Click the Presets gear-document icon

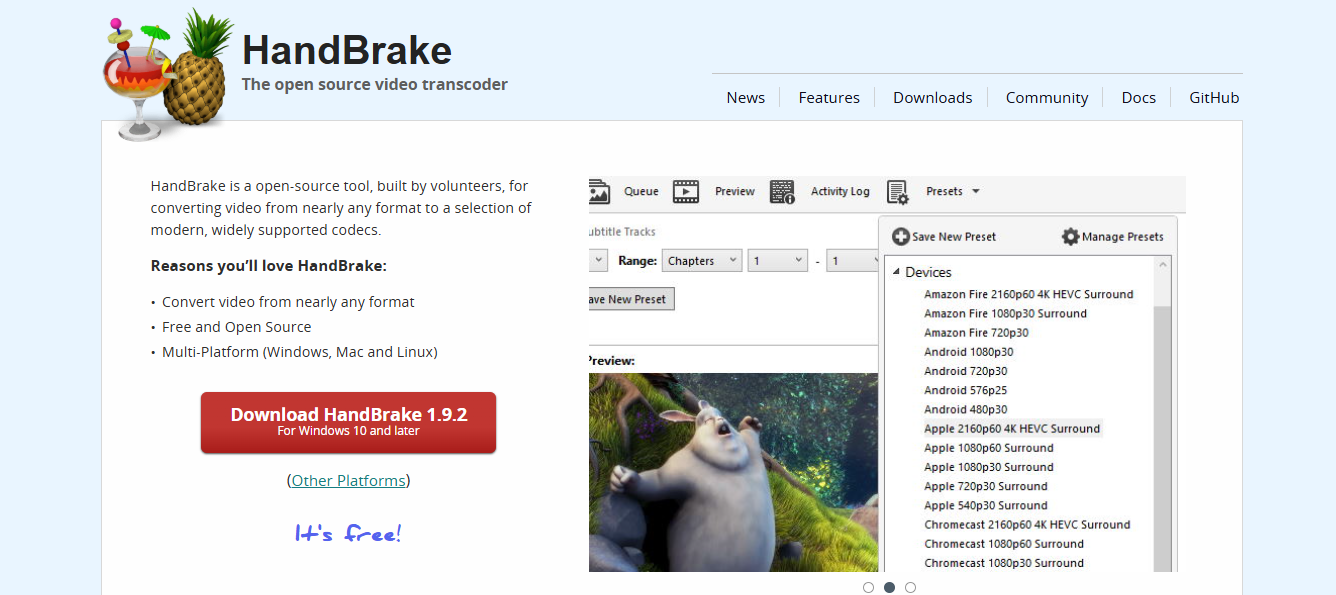click(x=897, y=192)
